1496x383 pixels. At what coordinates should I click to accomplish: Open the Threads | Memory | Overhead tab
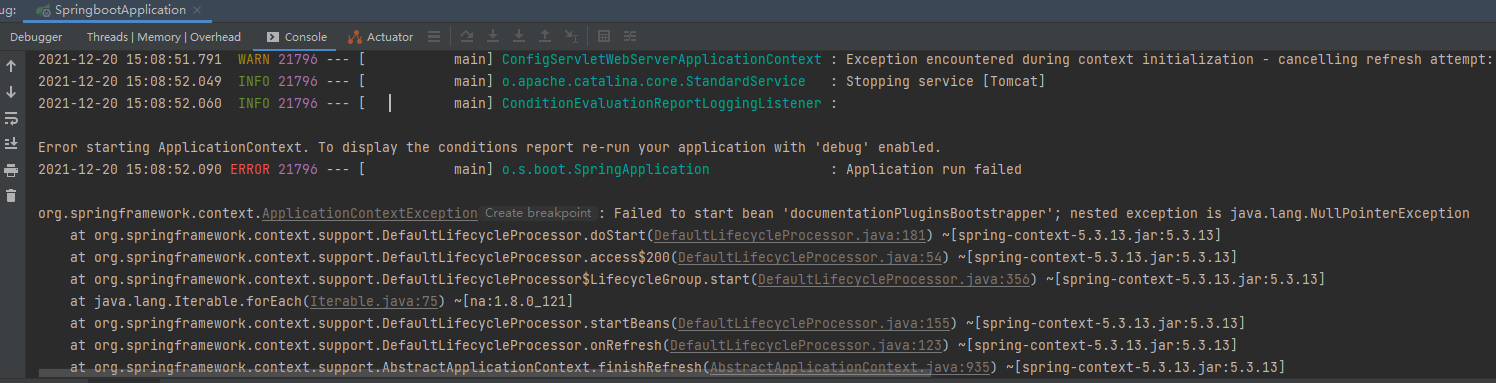point(163,37)
